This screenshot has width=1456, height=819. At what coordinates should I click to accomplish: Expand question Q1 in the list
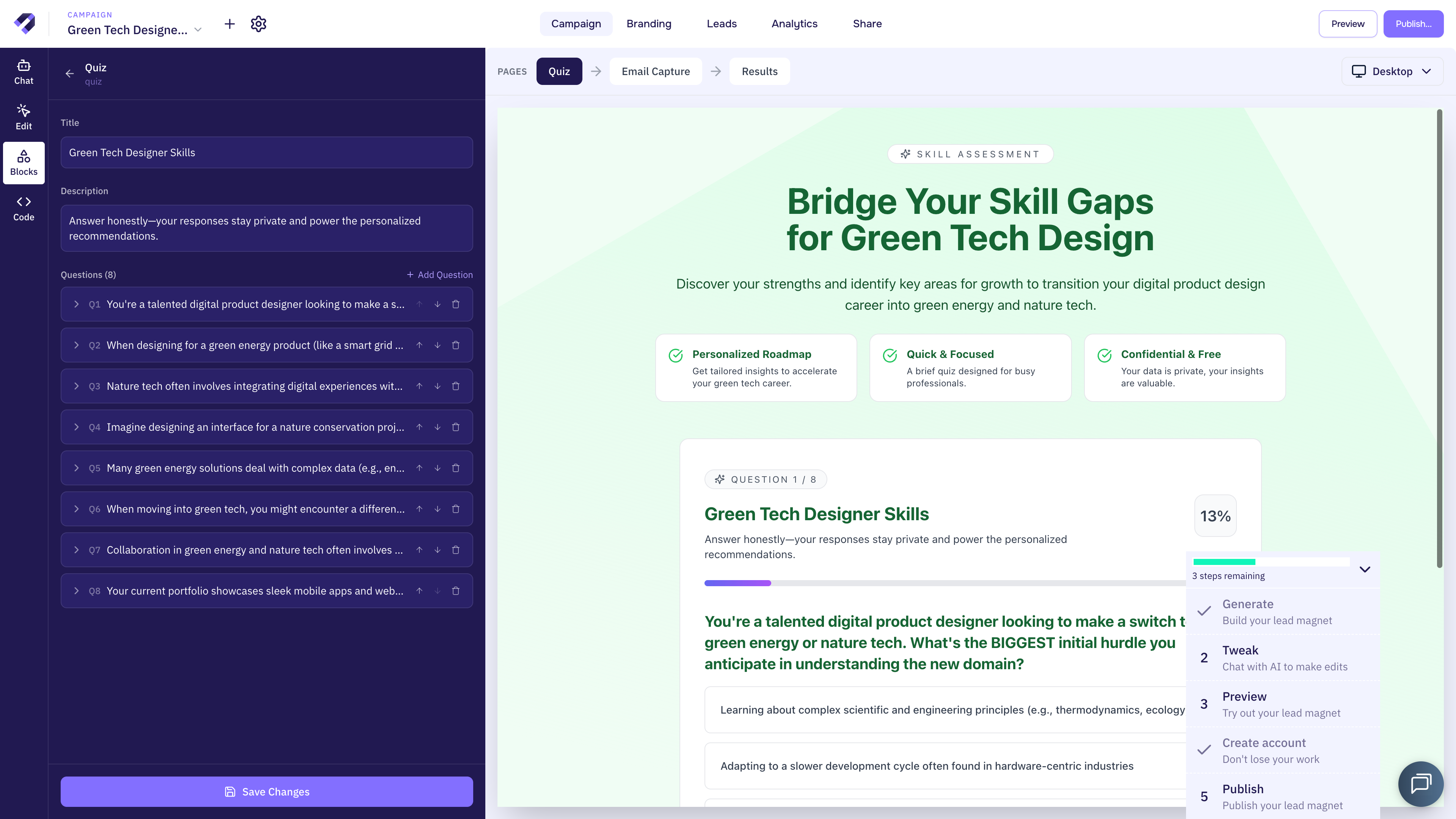(76, 304)
